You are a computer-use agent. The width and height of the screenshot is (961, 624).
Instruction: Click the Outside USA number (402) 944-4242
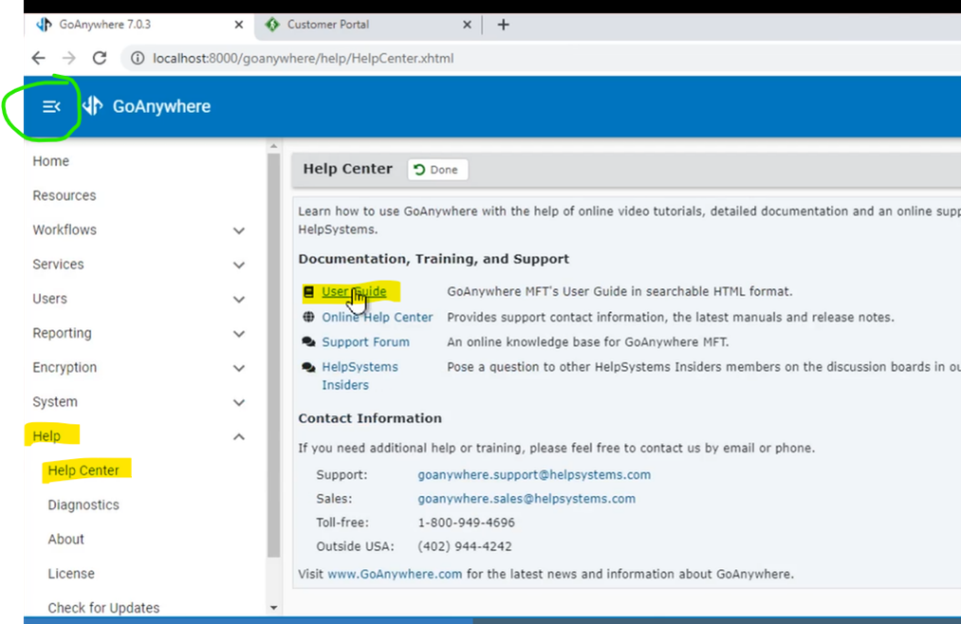click(465, 546)
